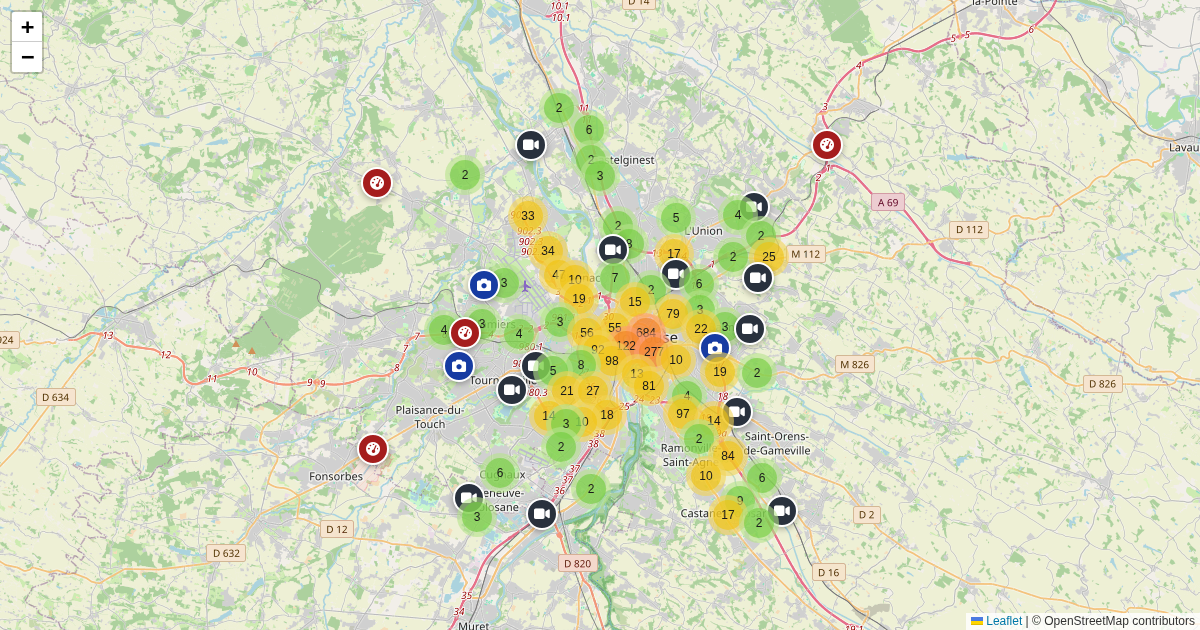Image resolution: width=1200 pixels, height=630 pixels.
Task: Click the yellow cluster labeled 98
Action: tap(612, 361)
